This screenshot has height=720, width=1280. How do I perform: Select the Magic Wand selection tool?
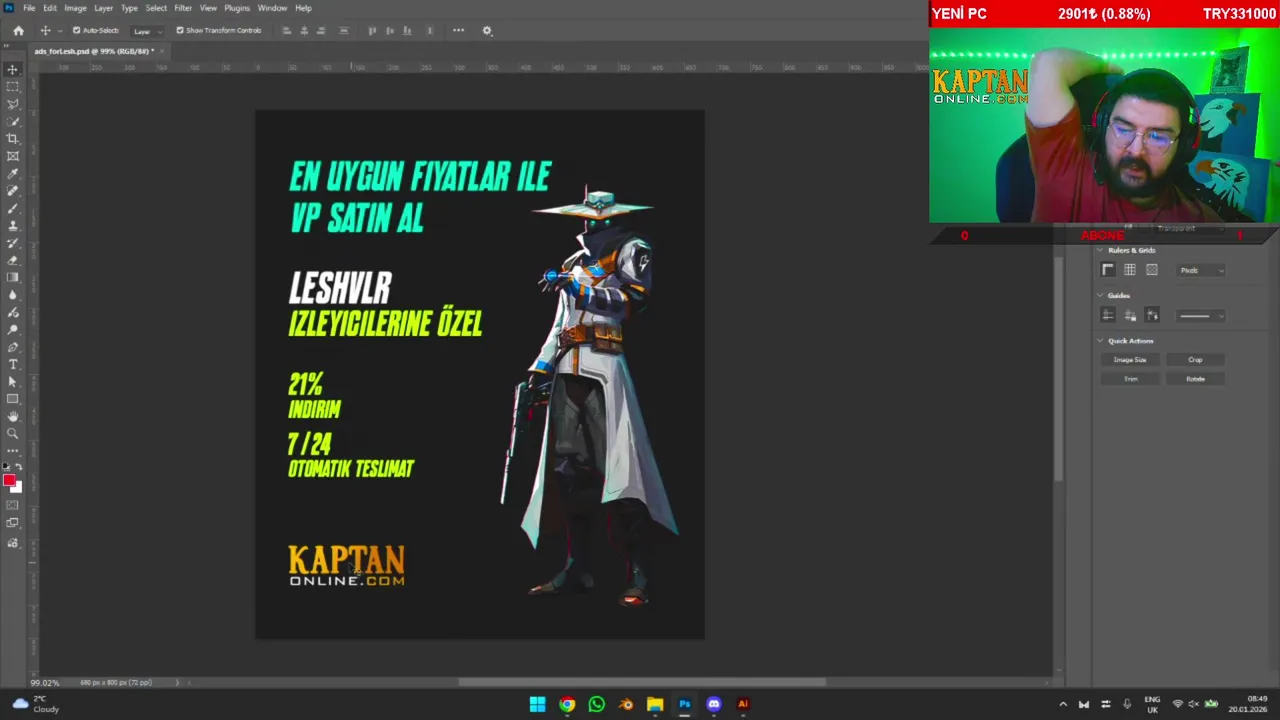[x=13, y=121]
